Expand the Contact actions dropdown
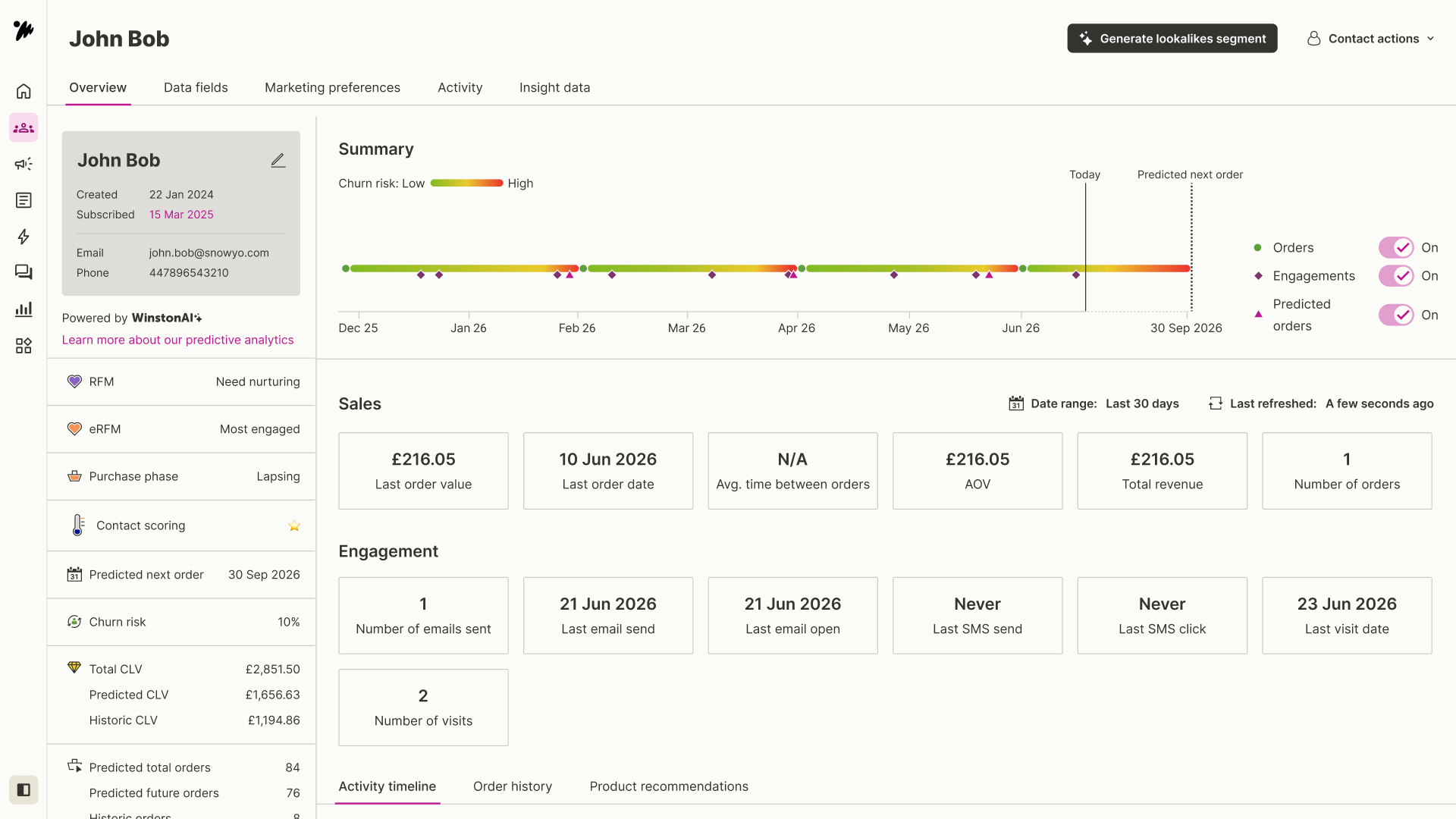This screenshot has width=1456, height=819. (1371, 39)
